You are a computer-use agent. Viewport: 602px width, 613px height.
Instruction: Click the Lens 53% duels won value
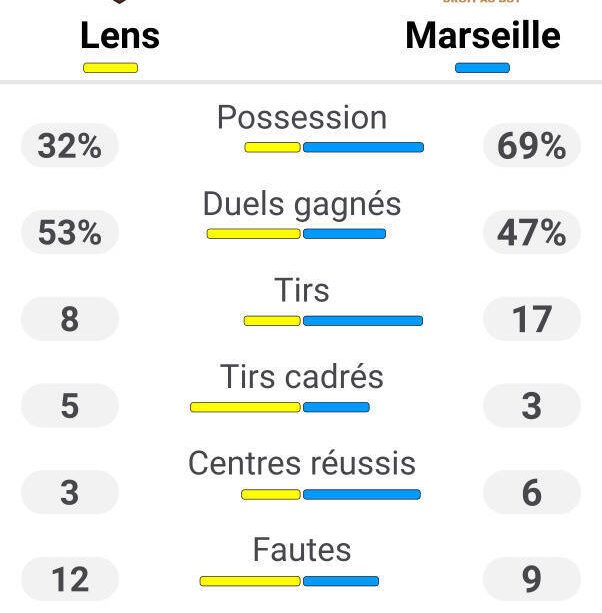pos(70,233)
